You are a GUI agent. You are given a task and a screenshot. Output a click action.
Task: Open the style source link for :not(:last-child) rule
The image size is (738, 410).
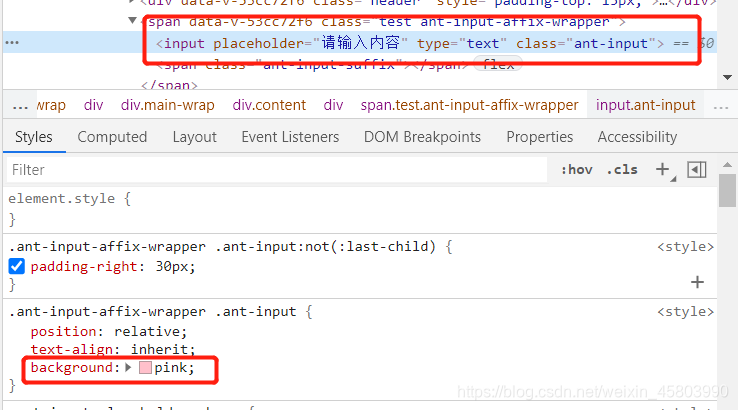tap(685, 247)
